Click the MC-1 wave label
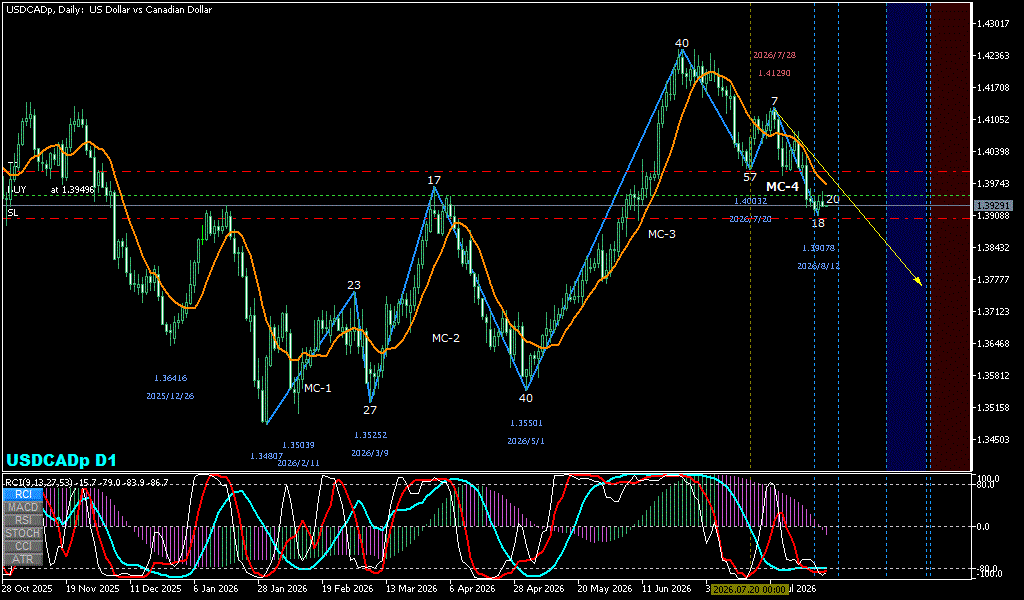 pos(317,388)
